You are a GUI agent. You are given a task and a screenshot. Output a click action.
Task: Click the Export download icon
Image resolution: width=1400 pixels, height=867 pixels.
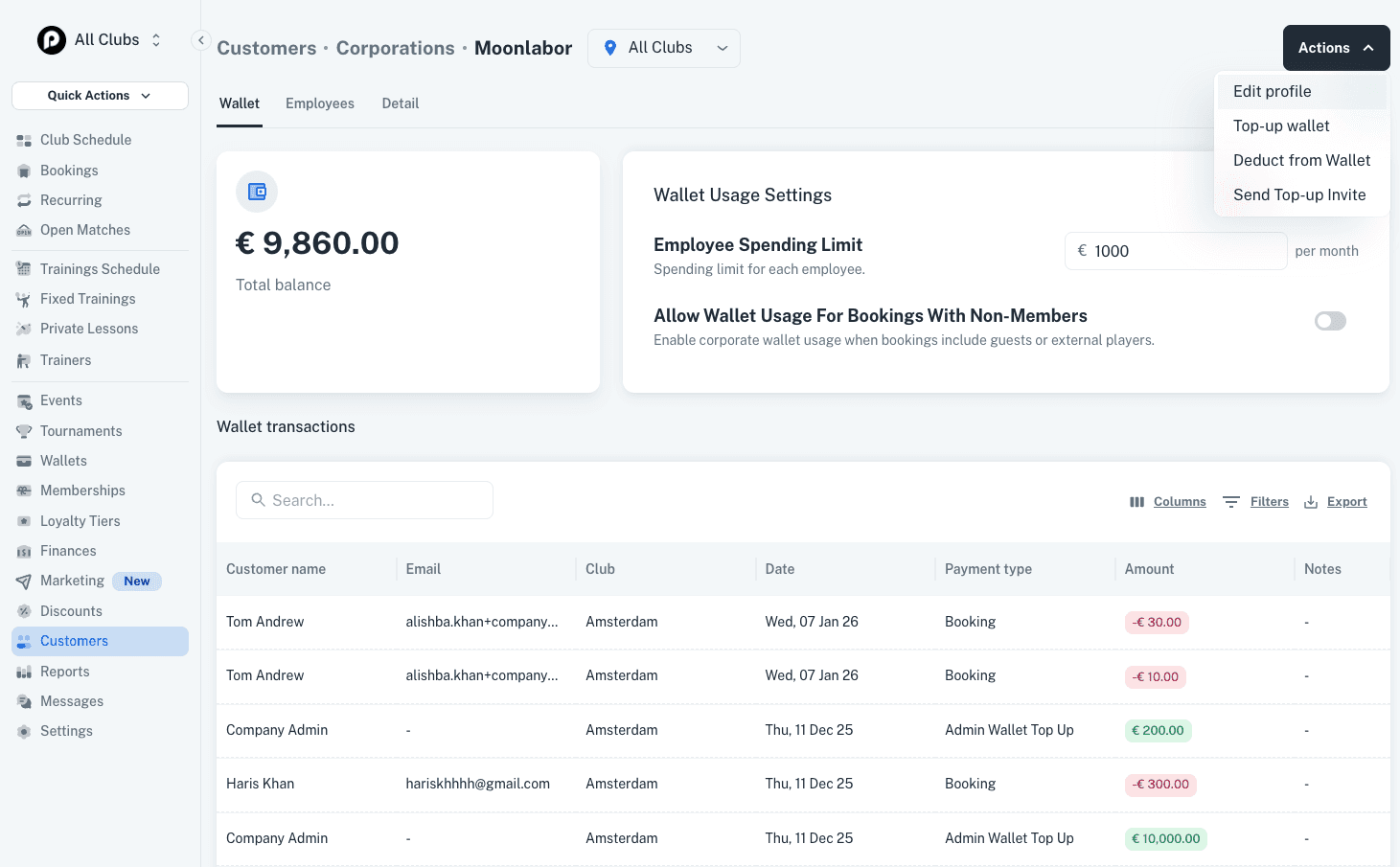[x=1311, y=502]
